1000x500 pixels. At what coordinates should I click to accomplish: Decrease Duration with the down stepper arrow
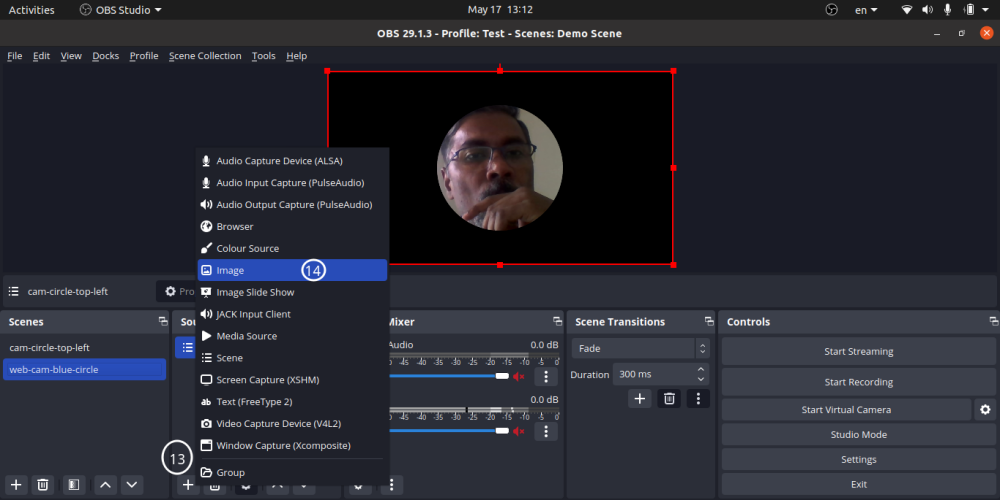tap(701, 379)
